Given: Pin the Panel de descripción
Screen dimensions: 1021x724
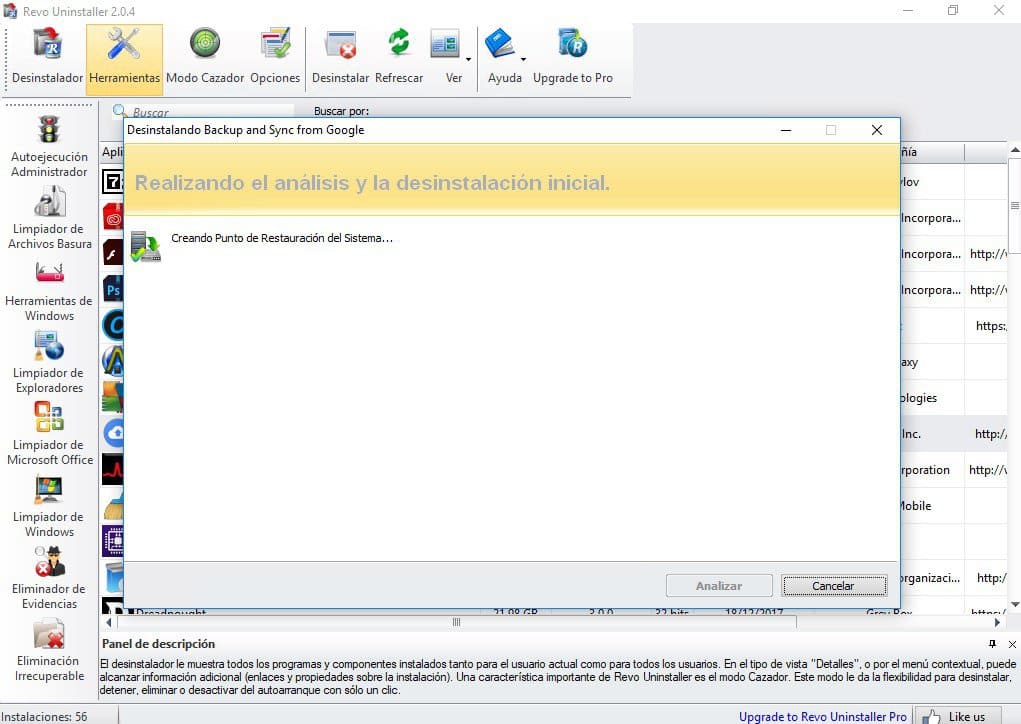Looking at the screenshot, I should click(x=992, y=644).
